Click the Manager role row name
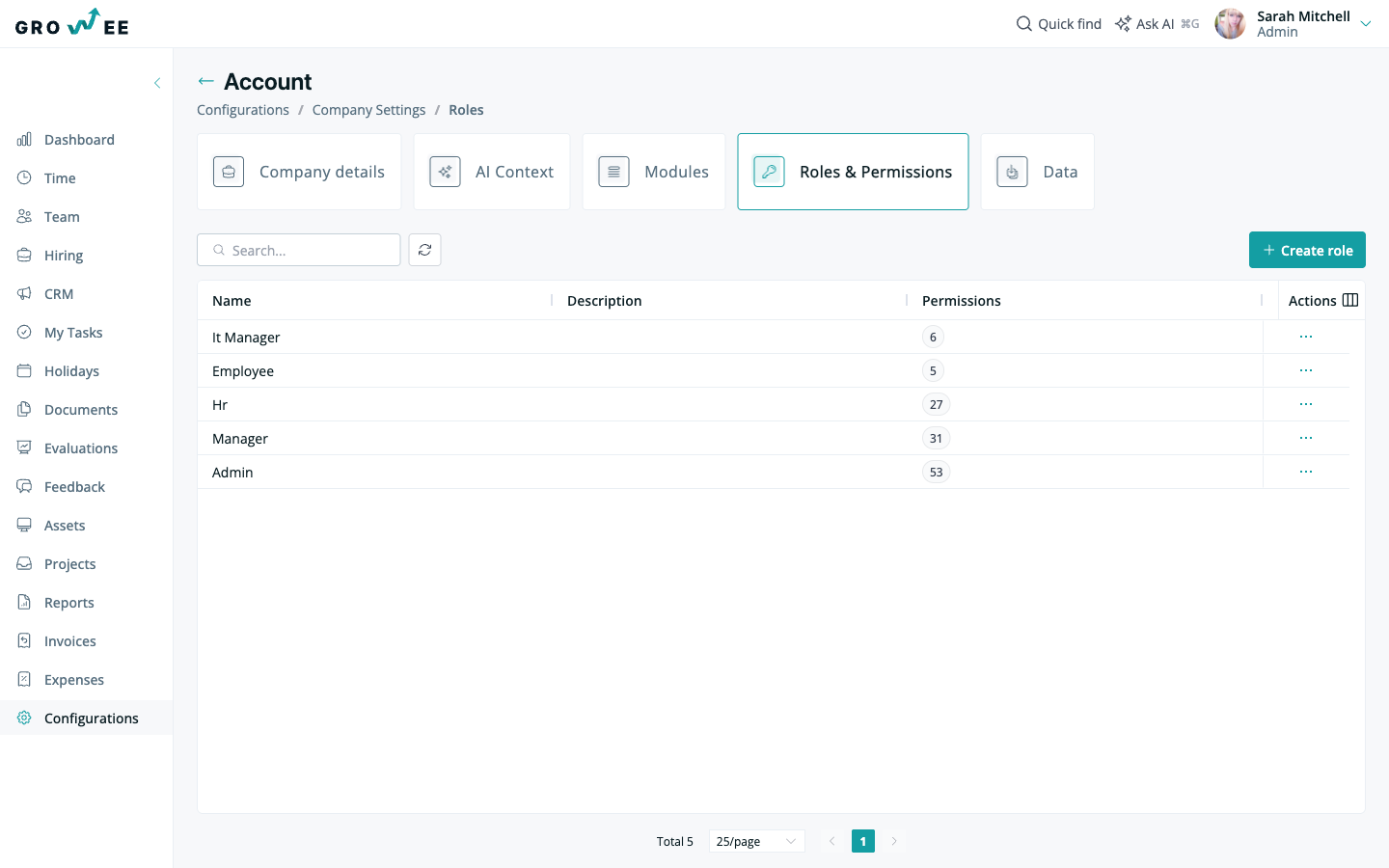Viewport: 1389px width, 868px height. [240, 439]
